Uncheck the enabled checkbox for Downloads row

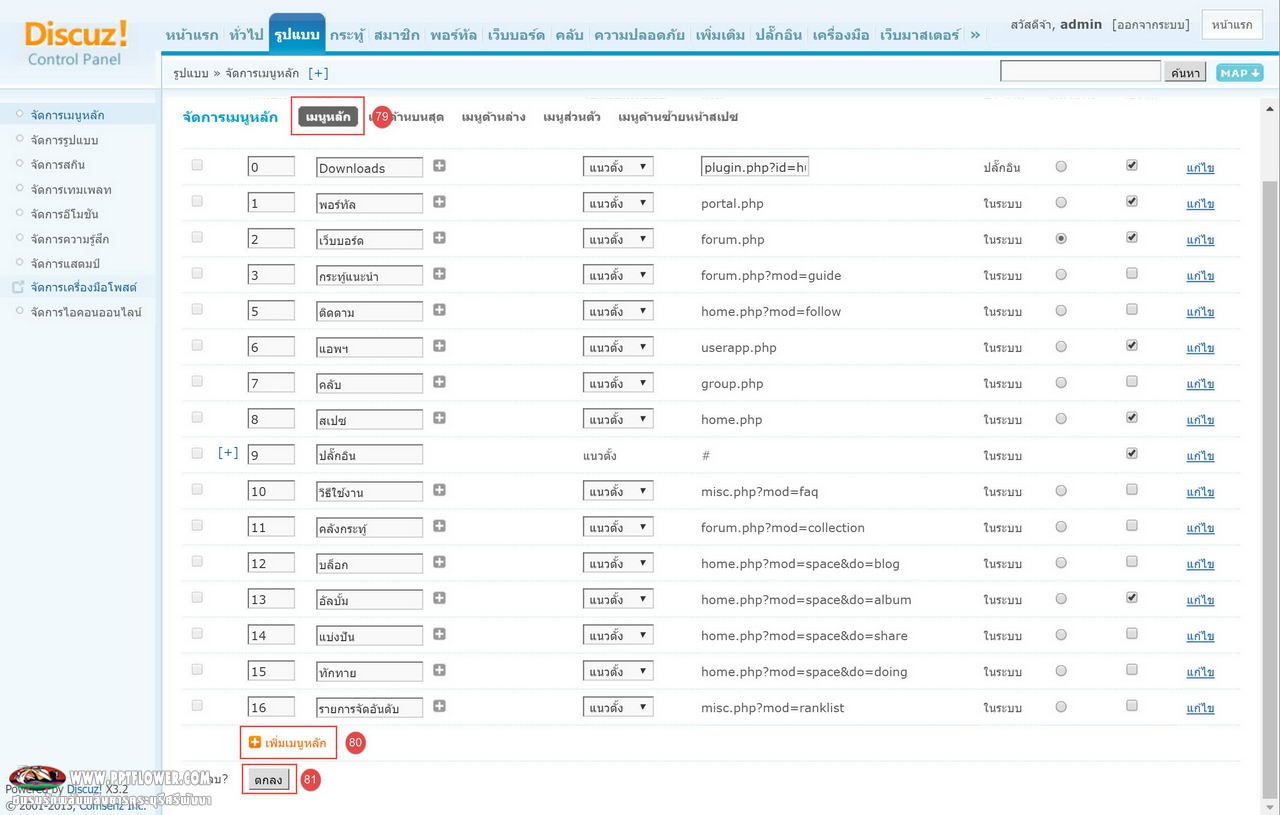tap(1132, 165)
